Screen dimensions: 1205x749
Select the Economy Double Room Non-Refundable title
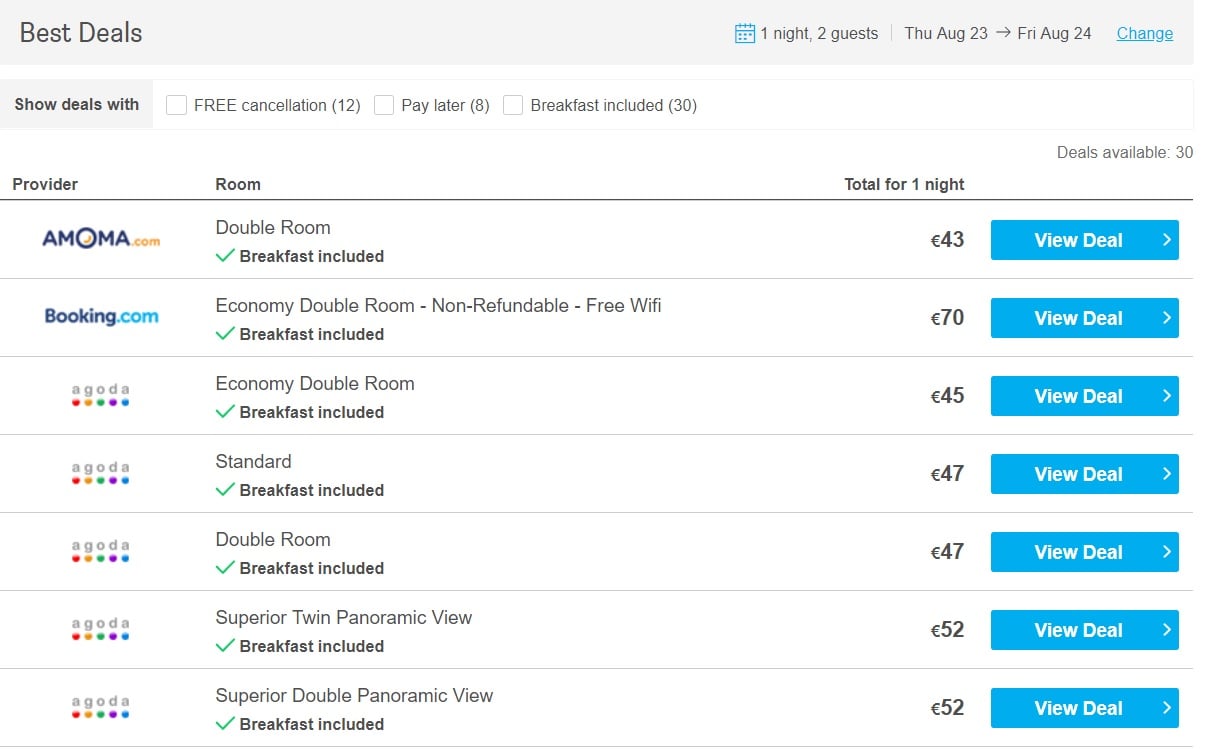[438, 305]
